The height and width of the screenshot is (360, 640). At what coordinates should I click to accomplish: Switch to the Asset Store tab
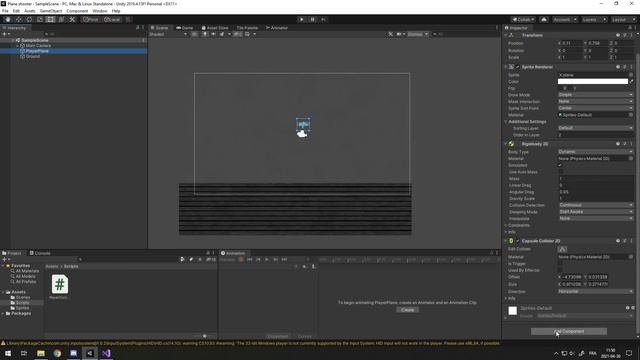pyautogui.click(x=215, y=28)
